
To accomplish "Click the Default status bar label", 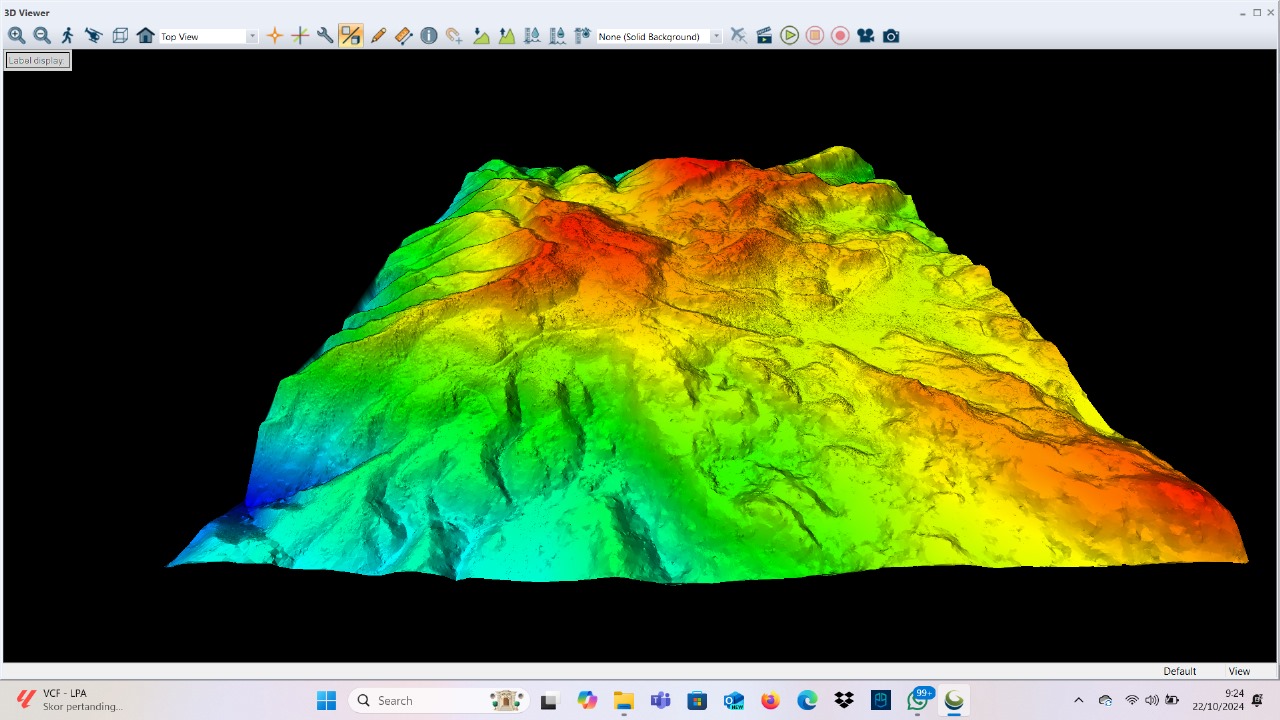I will pyautogui.click(x=1179, y=671).
